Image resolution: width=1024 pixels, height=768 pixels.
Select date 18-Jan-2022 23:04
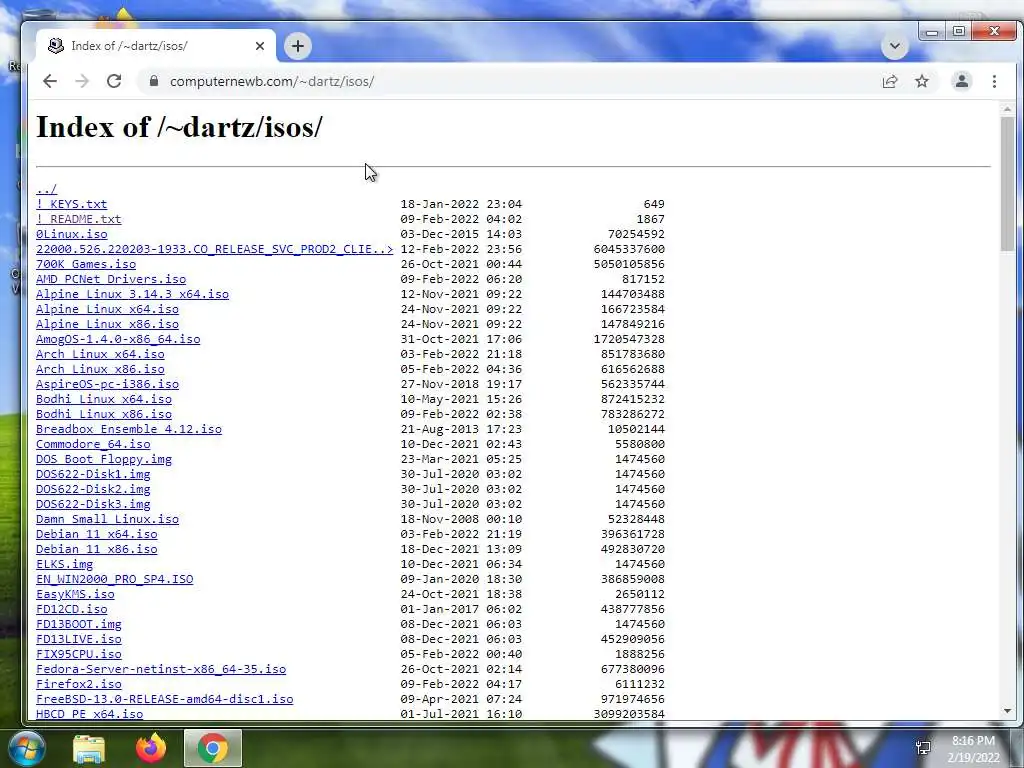[x=461, y=204]
